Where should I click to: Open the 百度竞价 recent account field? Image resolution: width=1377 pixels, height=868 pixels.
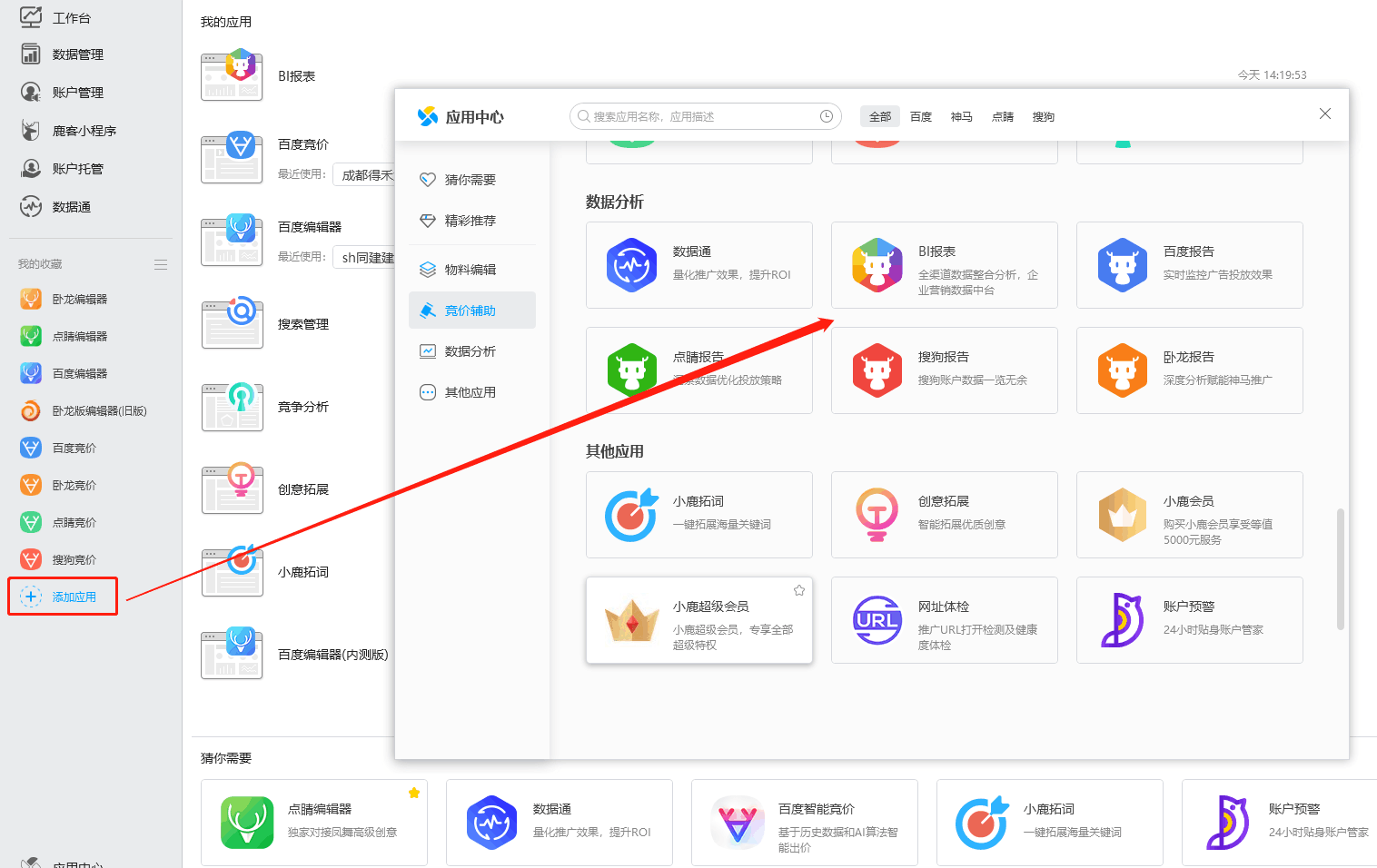tap(363, 174)
